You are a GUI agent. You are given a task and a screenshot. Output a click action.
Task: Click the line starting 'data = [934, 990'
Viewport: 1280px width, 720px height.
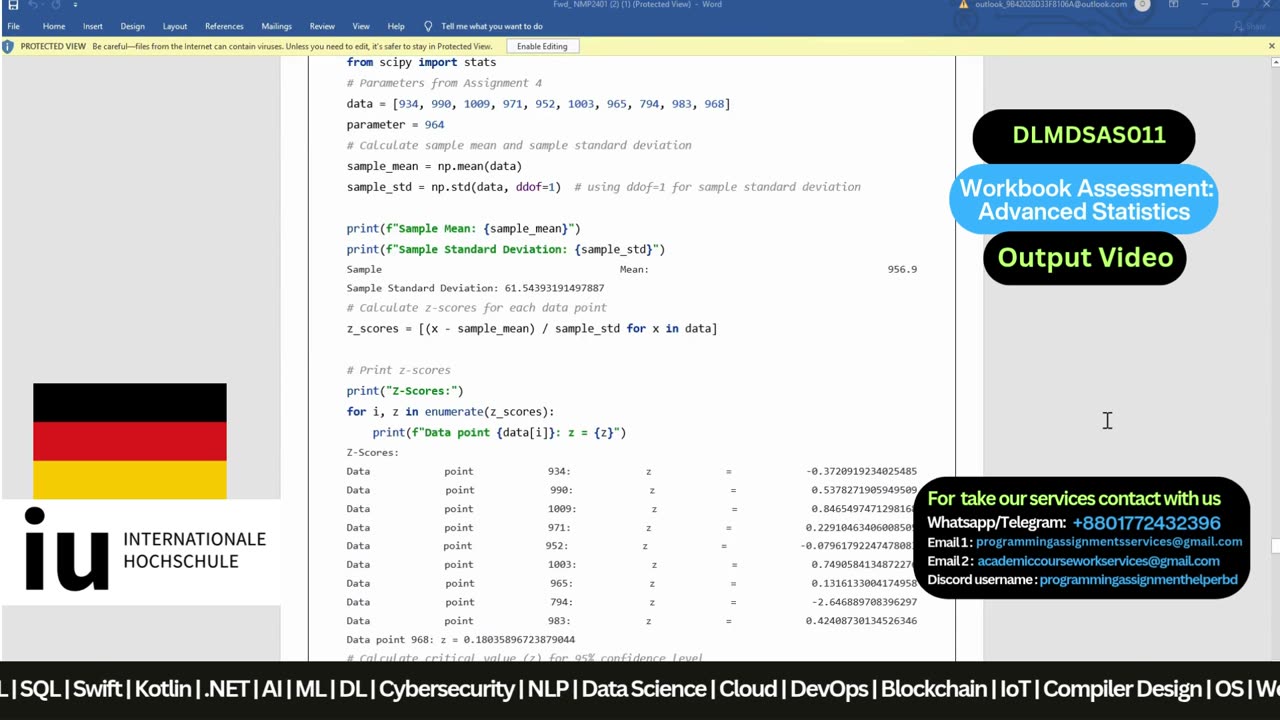pyautogui.click(x=538, y=104)
